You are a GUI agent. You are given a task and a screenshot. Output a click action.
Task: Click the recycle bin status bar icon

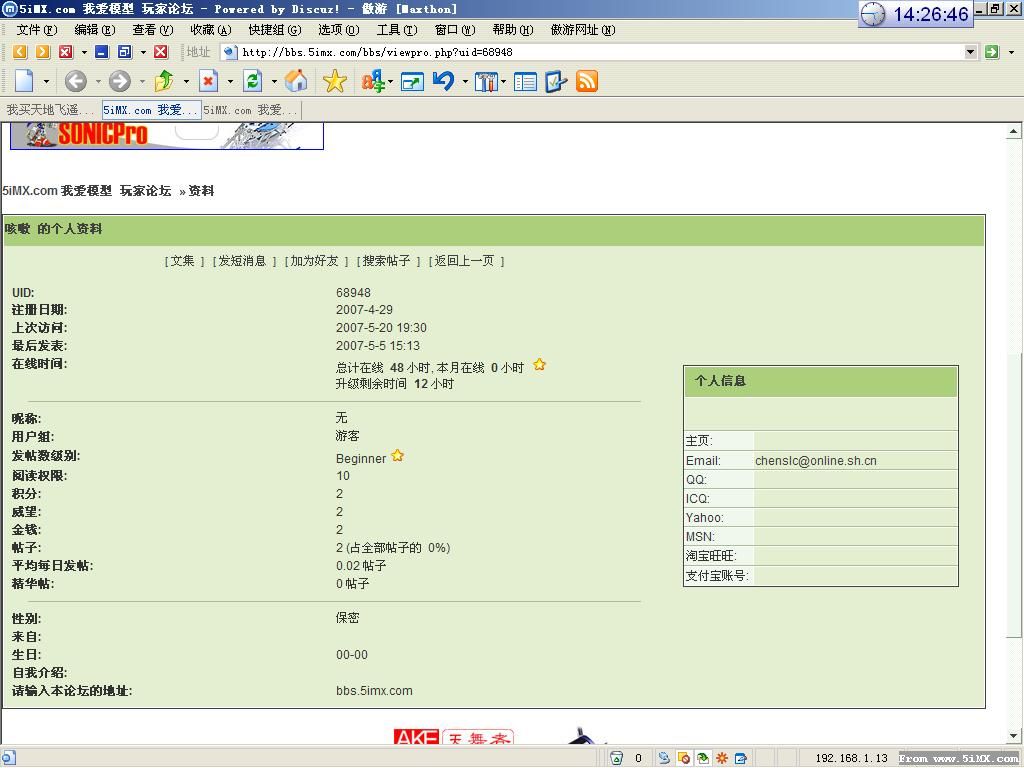(x=617, y=758)
